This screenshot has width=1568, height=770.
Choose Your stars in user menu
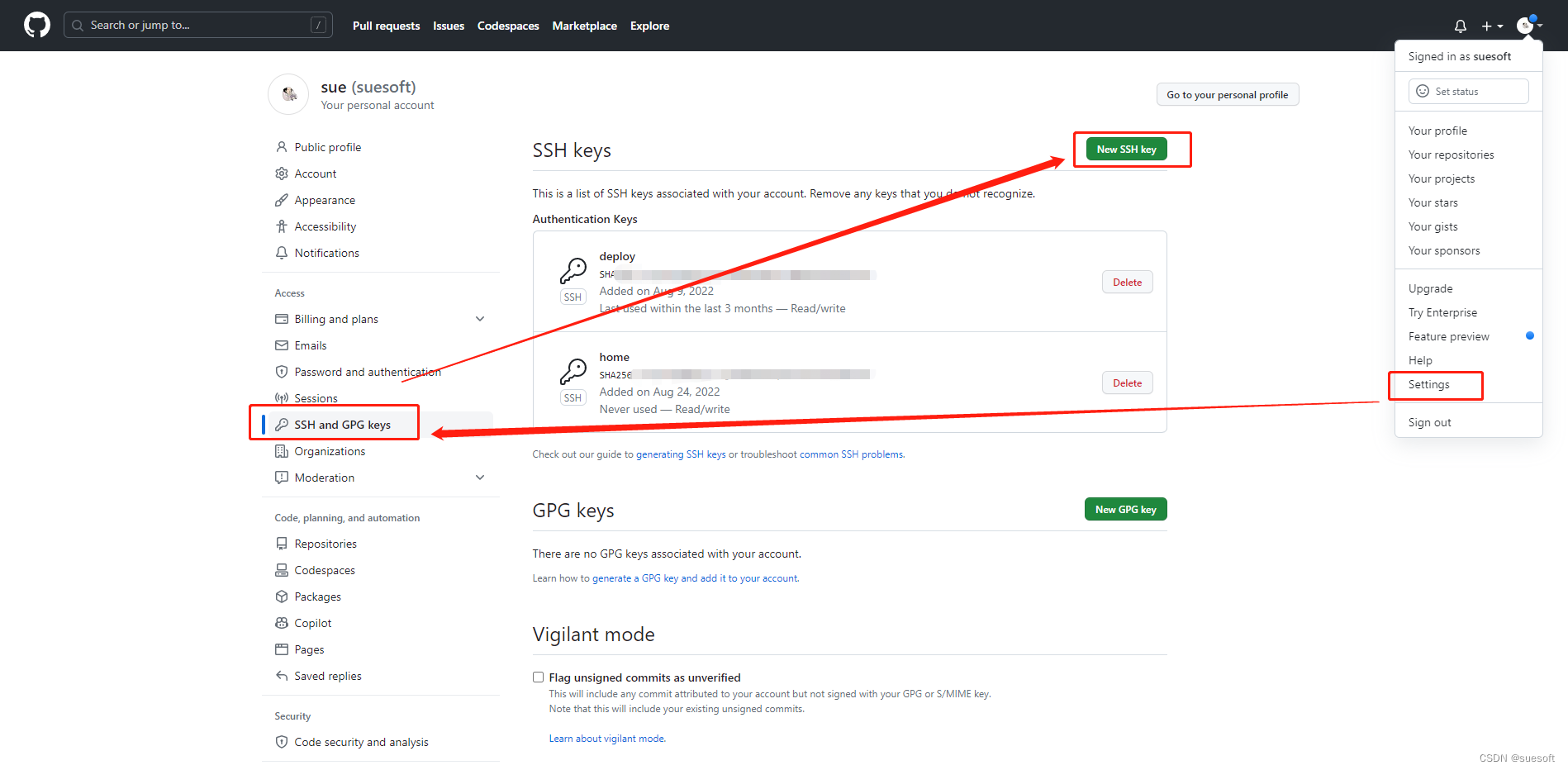[x=1433, y=202]
